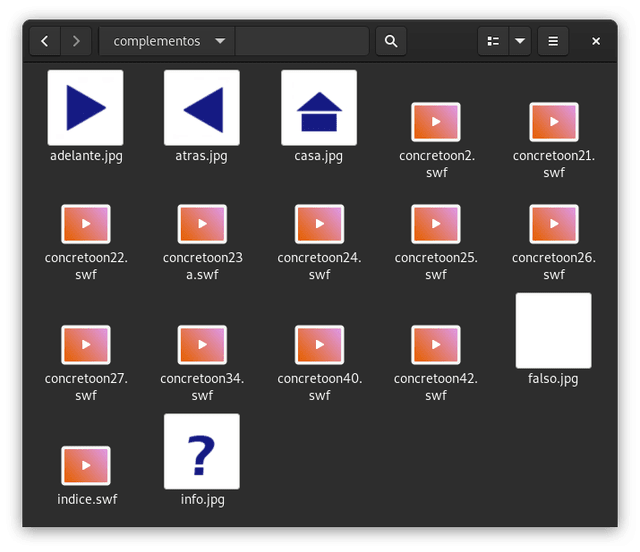Select the concretoon2.swf video icon
640x552 pixels.
[x=436, y=122]
